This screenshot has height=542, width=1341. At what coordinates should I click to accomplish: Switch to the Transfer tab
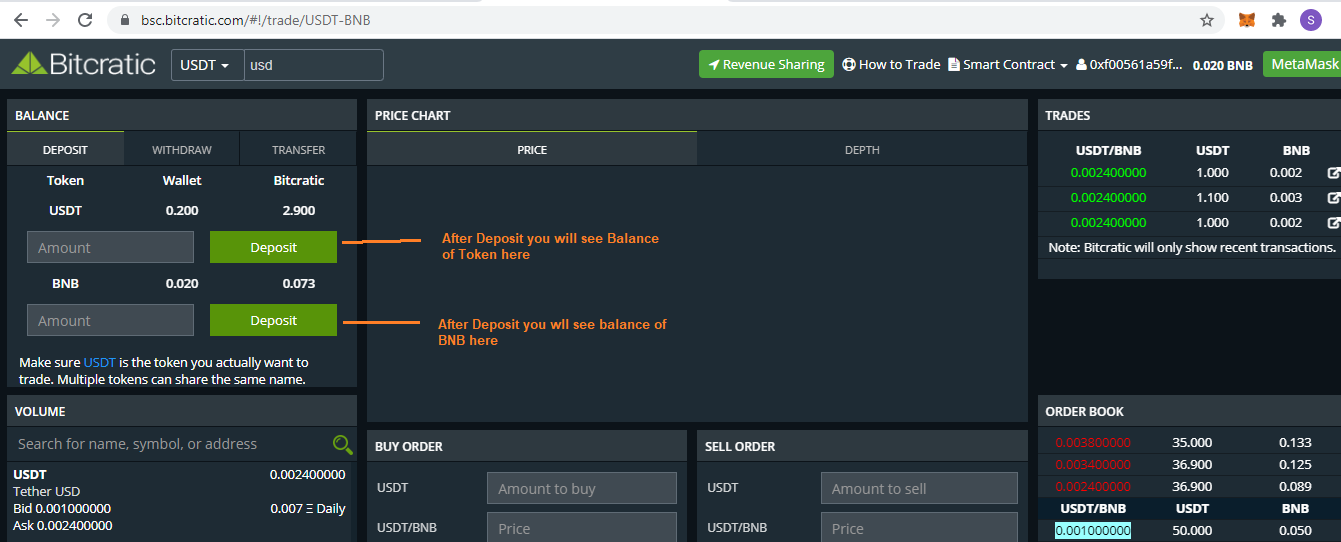pyautogui.click(x=298, y=150)
